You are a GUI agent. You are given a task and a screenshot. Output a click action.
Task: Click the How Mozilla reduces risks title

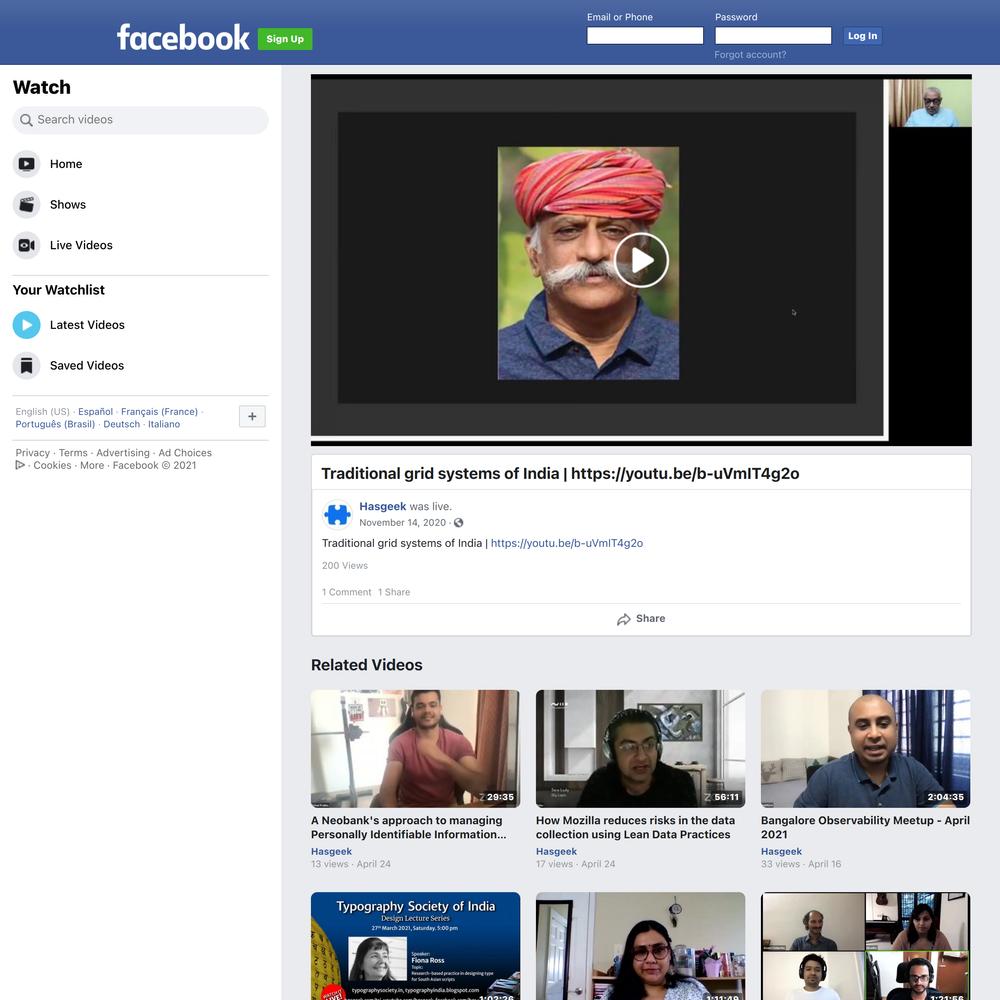tap(635, 828)
